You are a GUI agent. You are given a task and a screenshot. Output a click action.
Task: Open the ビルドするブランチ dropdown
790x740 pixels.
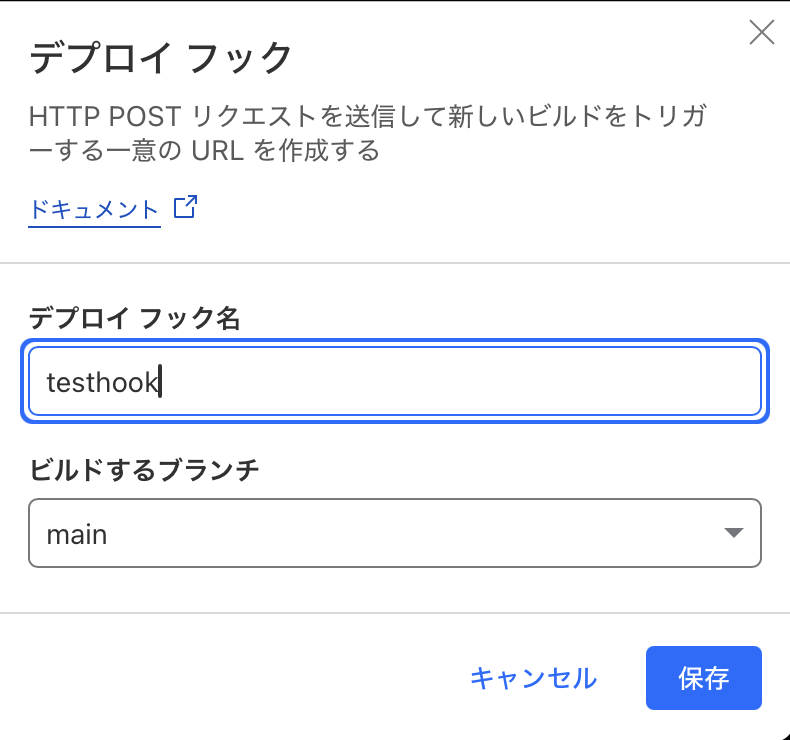395,534
